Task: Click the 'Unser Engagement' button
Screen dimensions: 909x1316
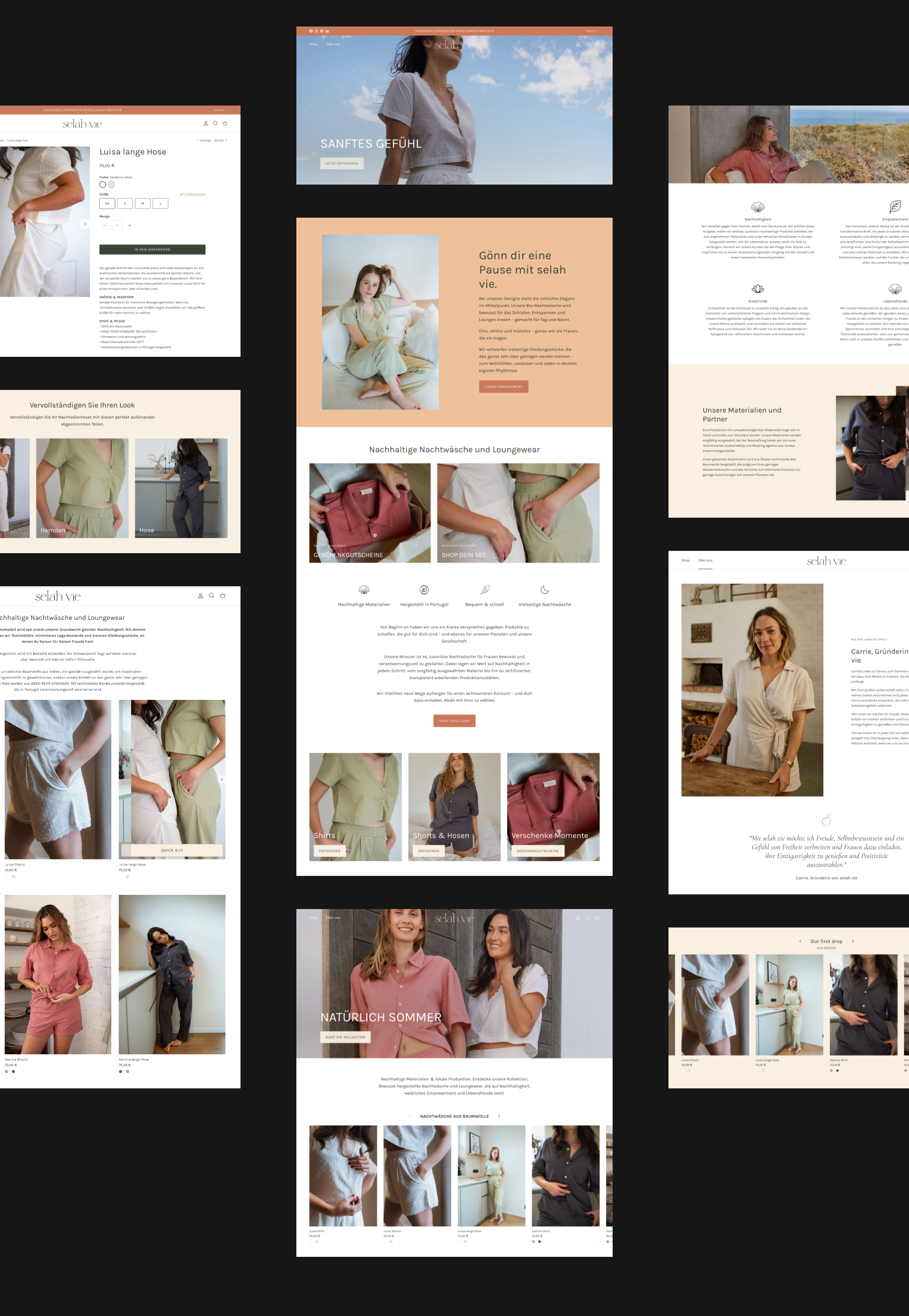Action: tap(503, 387)
